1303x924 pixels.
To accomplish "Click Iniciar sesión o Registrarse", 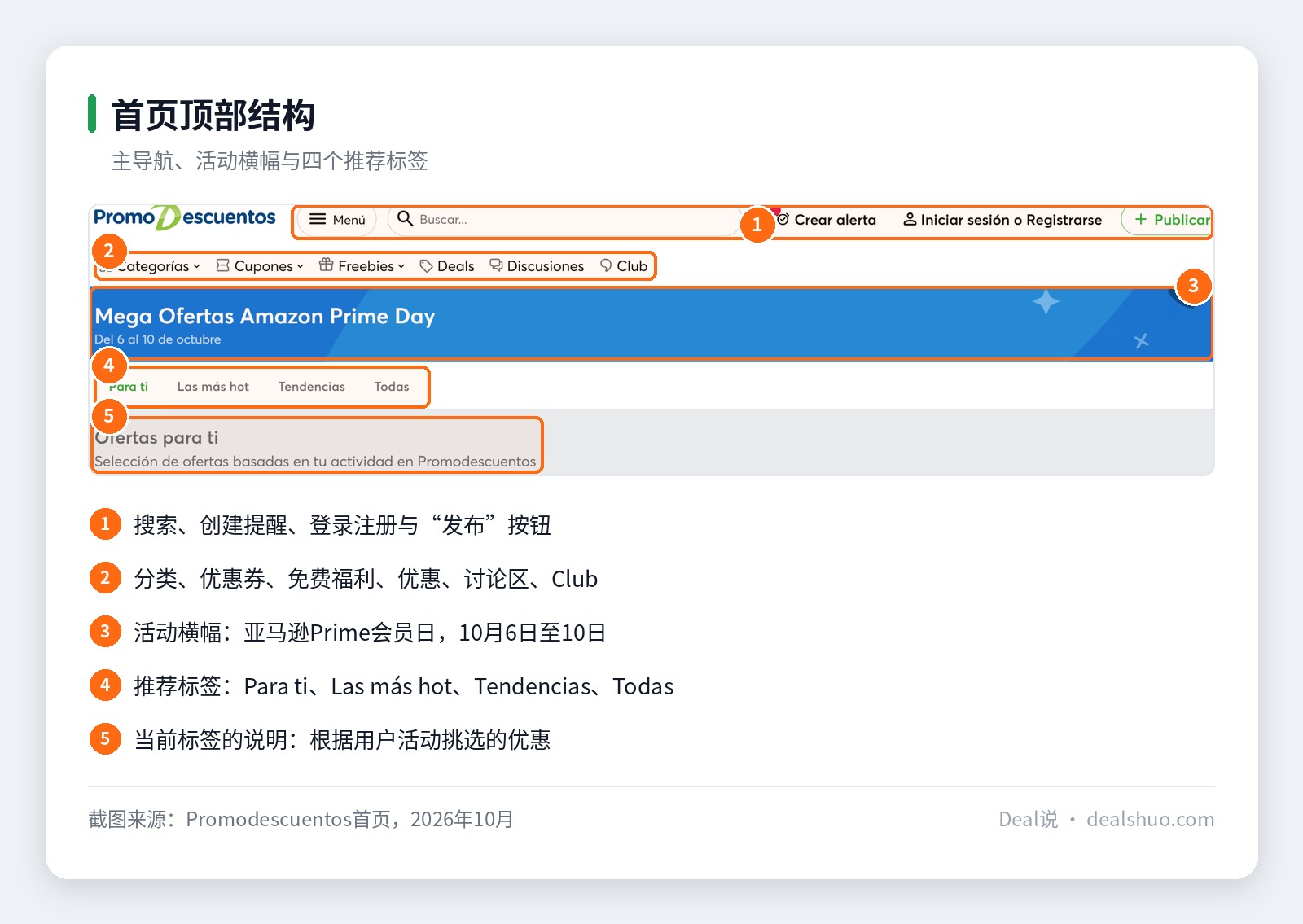I will pos(1002,220).
